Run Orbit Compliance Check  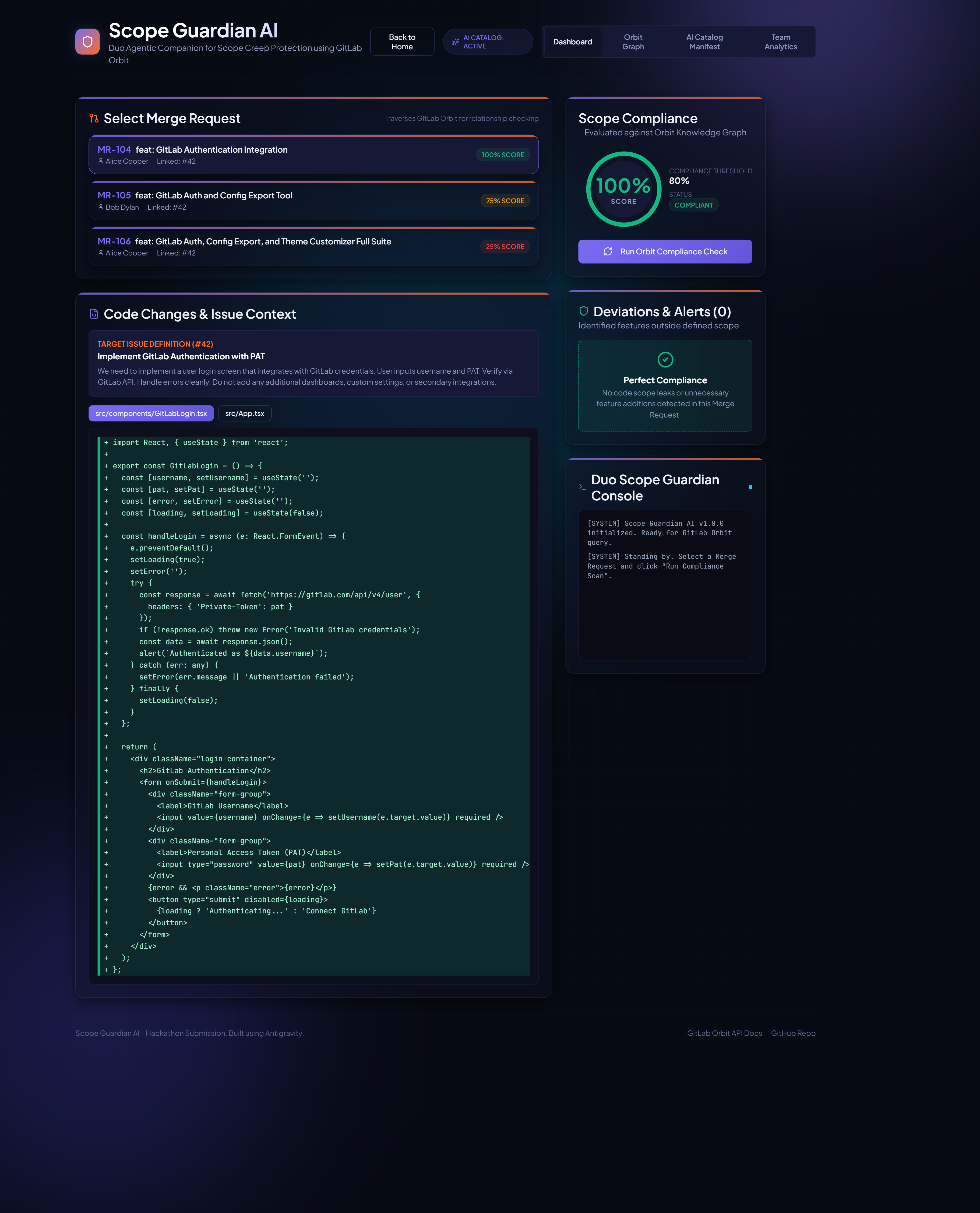click(x=665, y=251)
